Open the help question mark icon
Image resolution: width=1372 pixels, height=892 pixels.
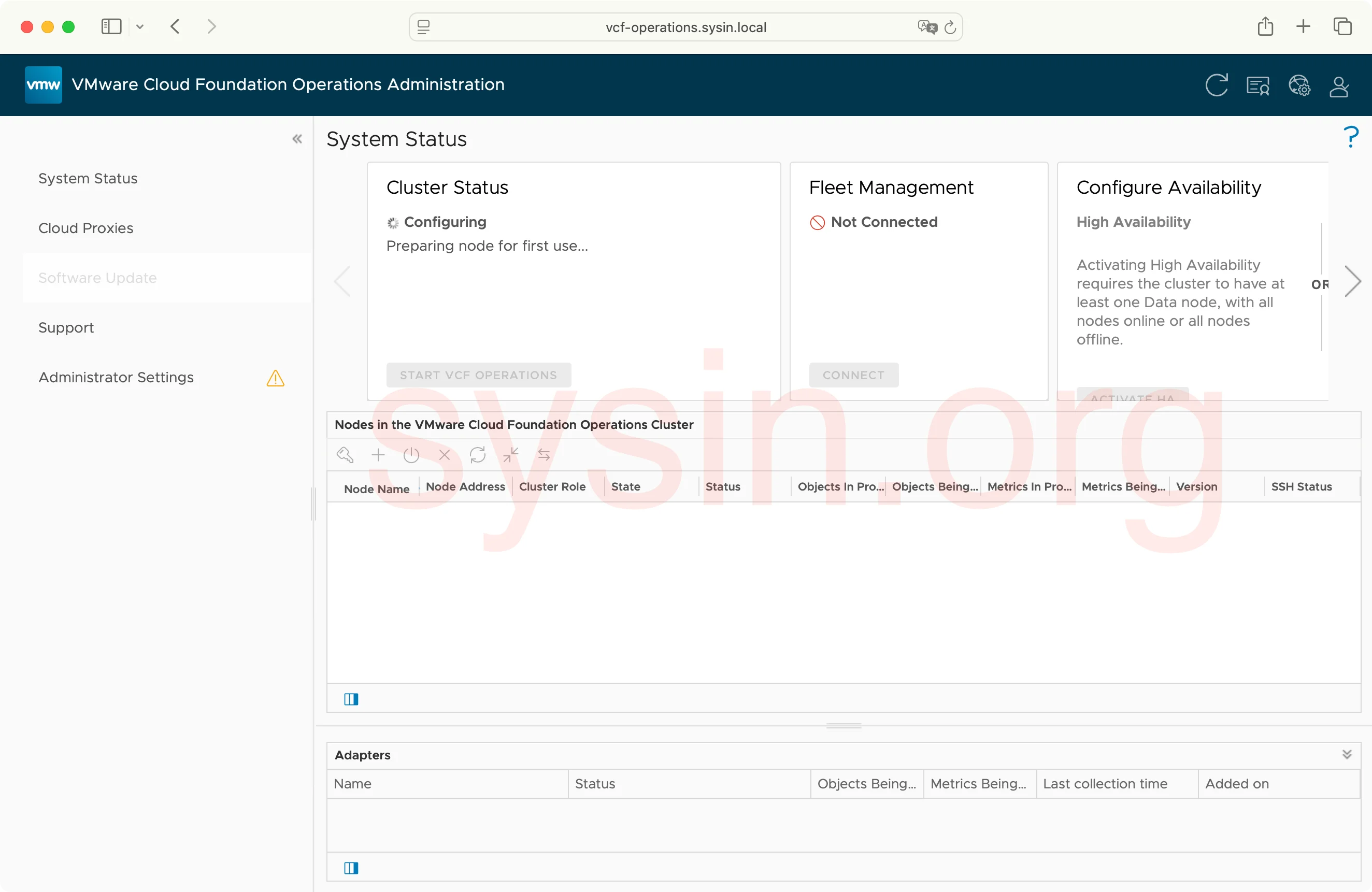1350,137
